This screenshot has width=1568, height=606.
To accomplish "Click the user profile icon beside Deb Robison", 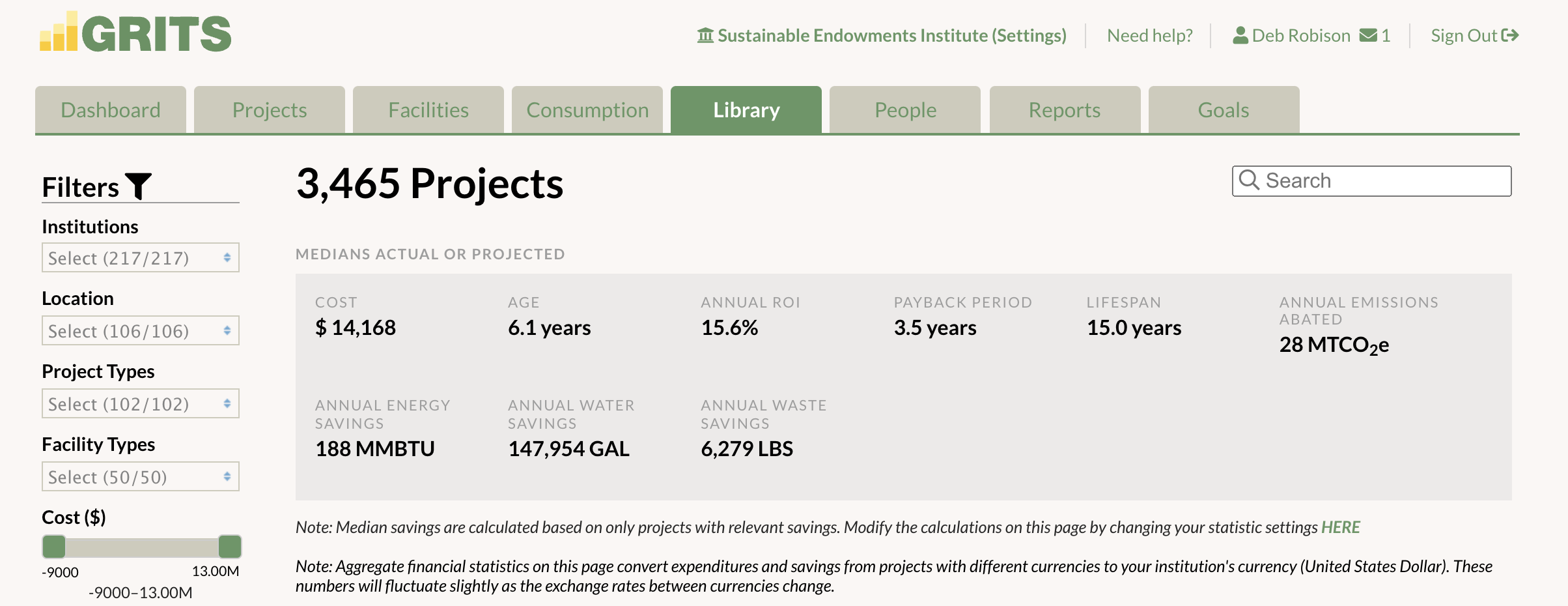I will [1240, 35].
